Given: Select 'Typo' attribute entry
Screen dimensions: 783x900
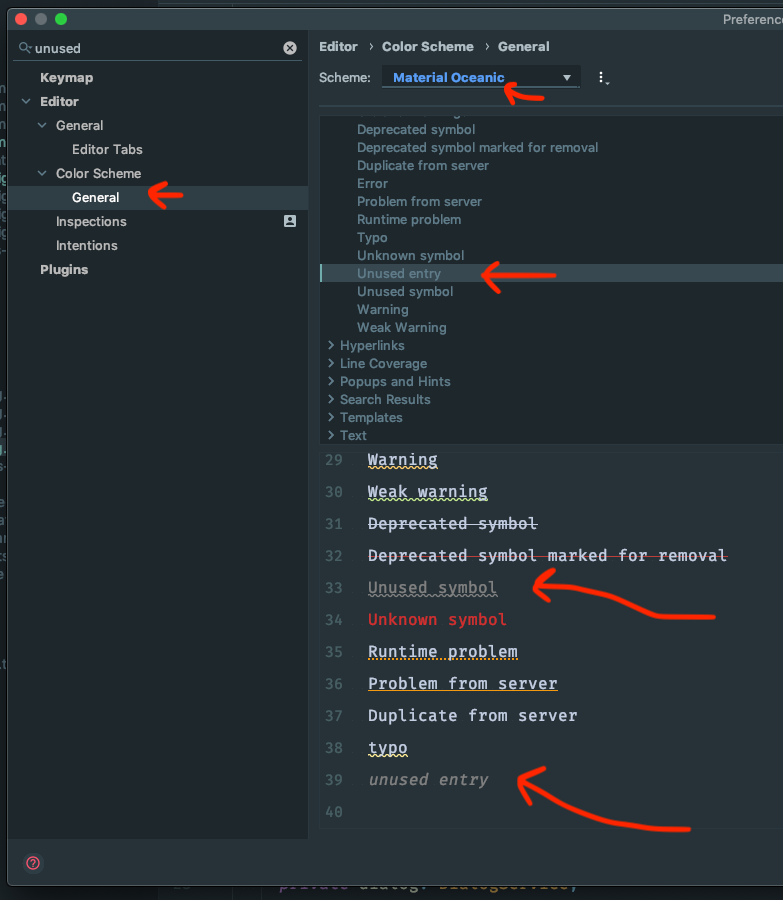Looking at the screenshot, I should [x=372, y=238].
